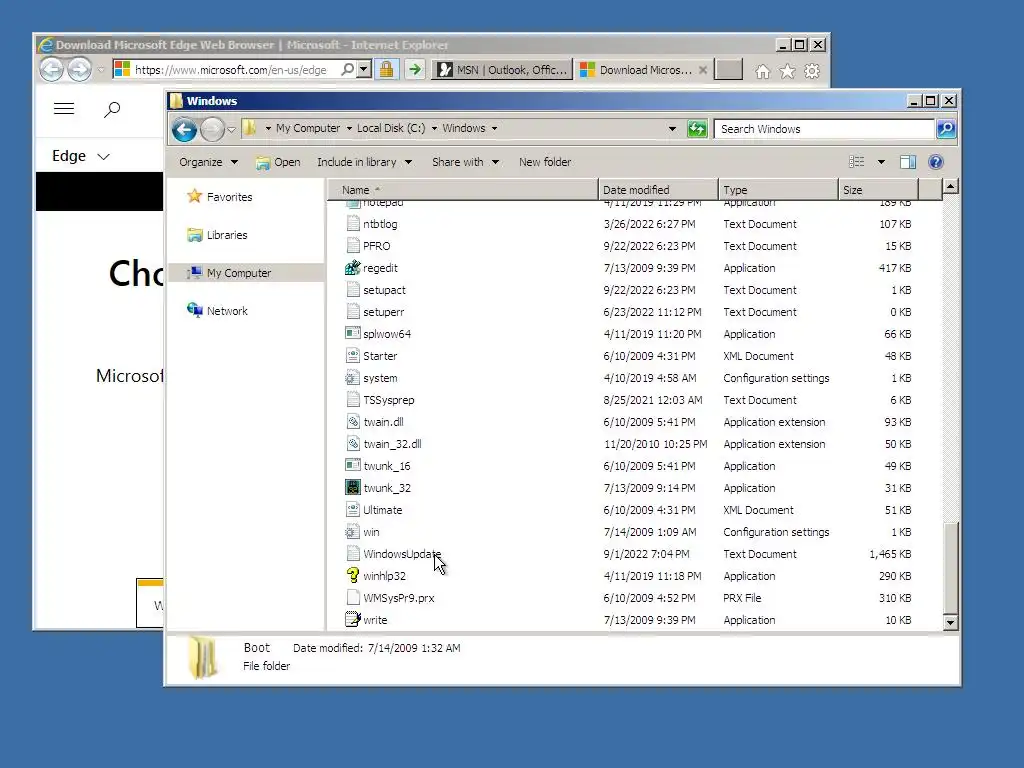The image size is (1024, 768).
Task: Sort files by the Type column
Action: 778,189
